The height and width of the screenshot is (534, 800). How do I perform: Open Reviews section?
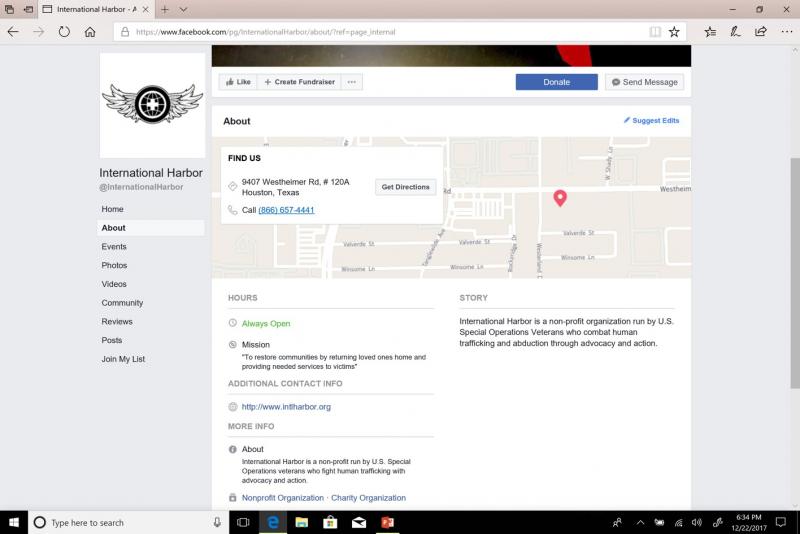[117, 321]
